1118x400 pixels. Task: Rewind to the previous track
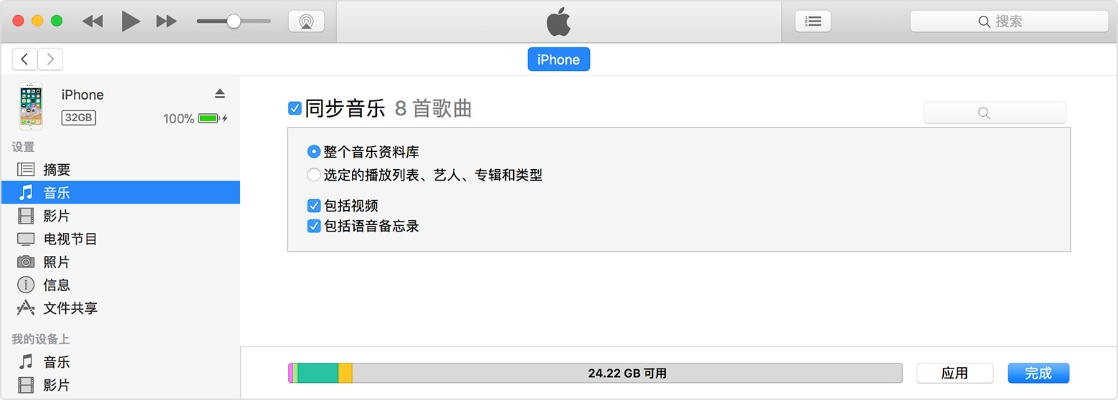93,21
